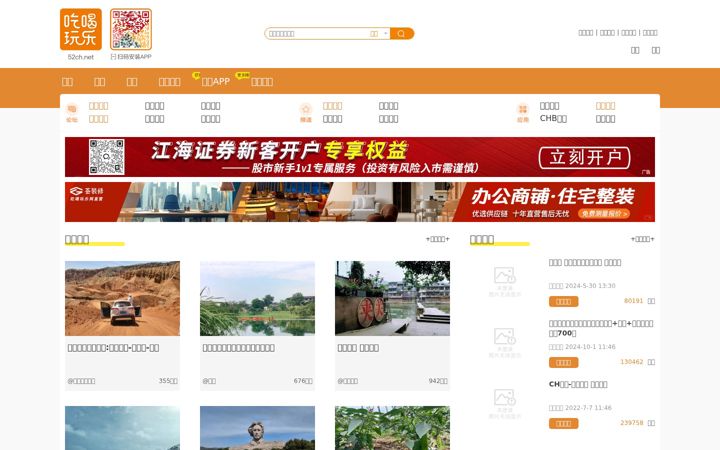
Task: Open the app-install QR code beside the logo
Action: [x=131, y=29]
